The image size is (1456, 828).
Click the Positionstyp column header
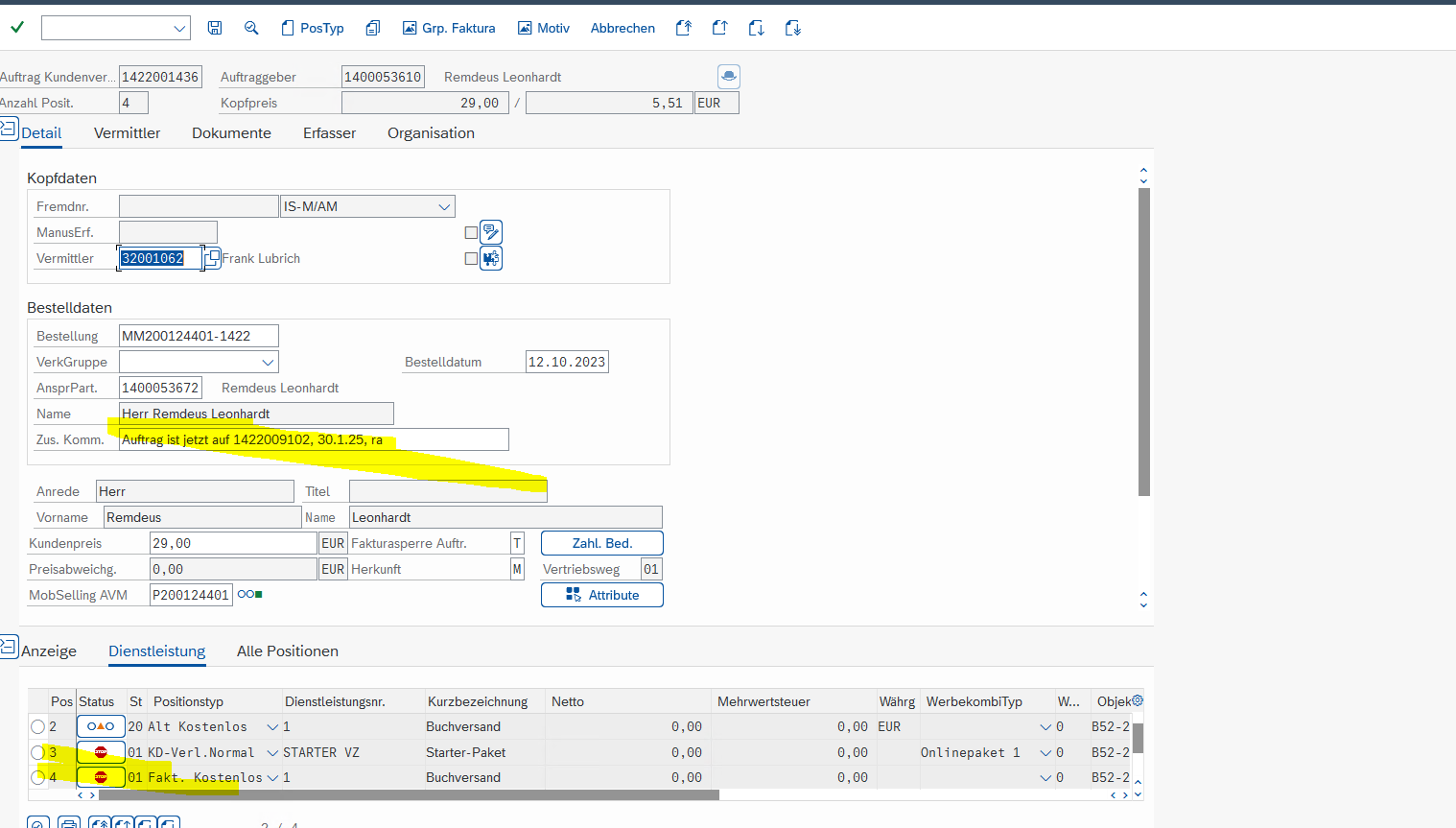pyautogui.click(x=216, y=701)
